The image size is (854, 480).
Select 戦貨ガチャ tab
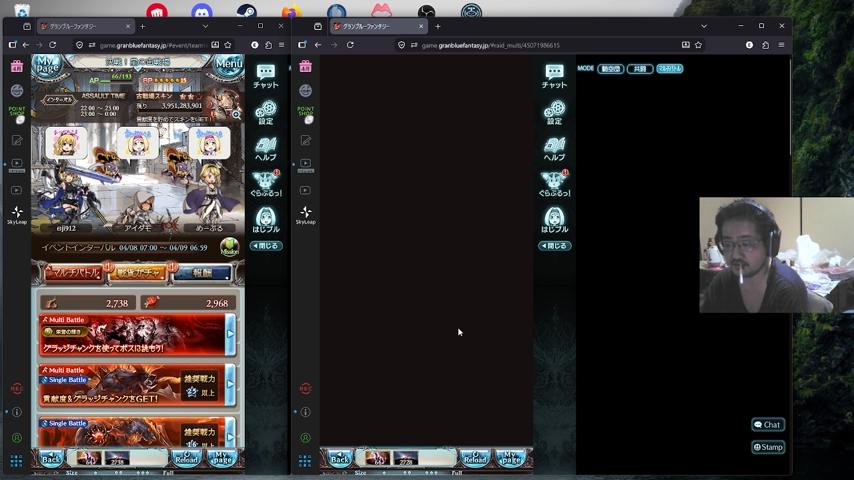138,272
